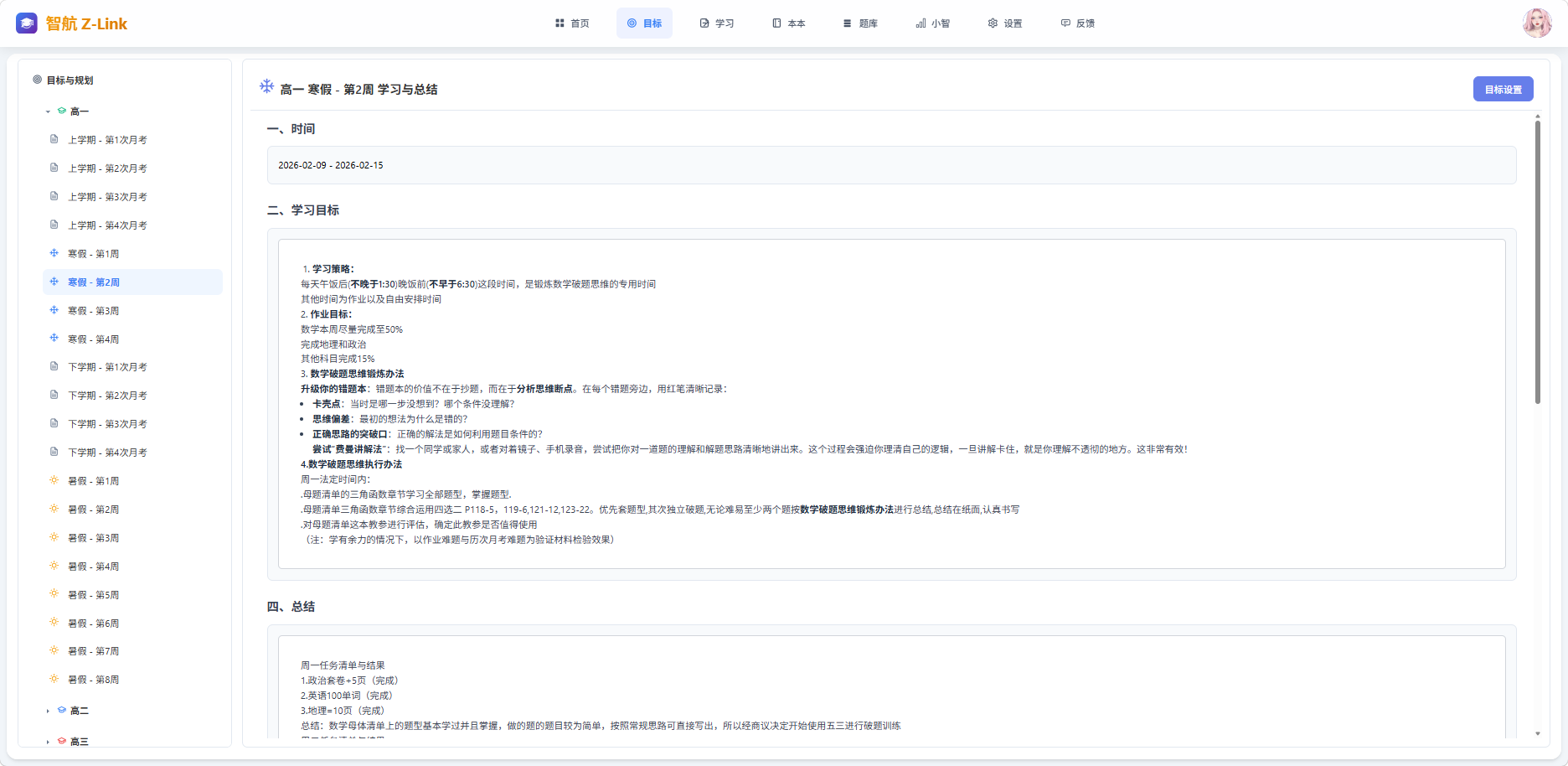Open the 题库 tab
Image resolution: width=1568 pixels, height=766 pixels.
coord(861,23)
